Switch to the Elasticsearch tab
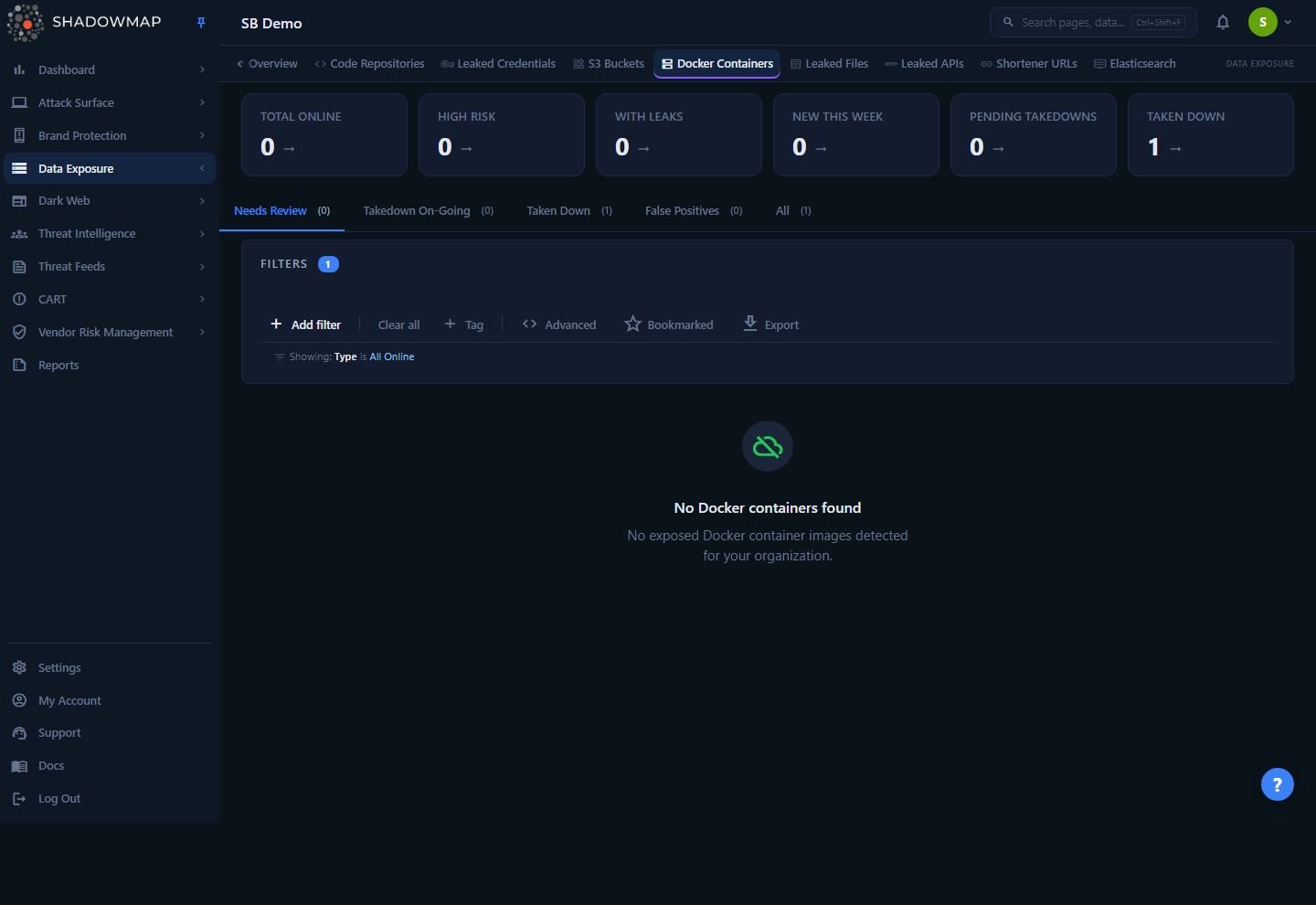Image resolution: width=1316 pixels, height=905 pixels. pyautogui.click(x=1135, y=64)
